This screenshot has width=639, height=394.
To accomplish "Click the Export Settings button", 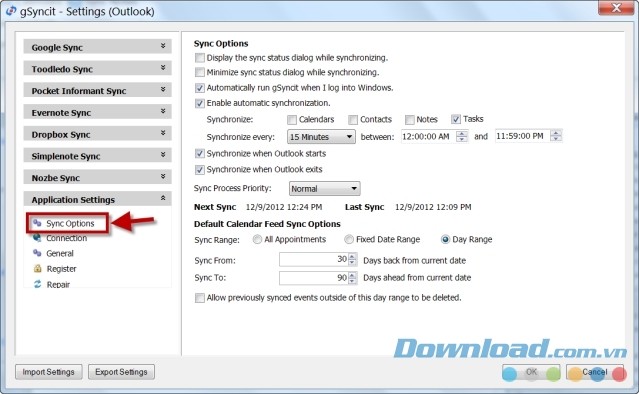I will (121, 372).
